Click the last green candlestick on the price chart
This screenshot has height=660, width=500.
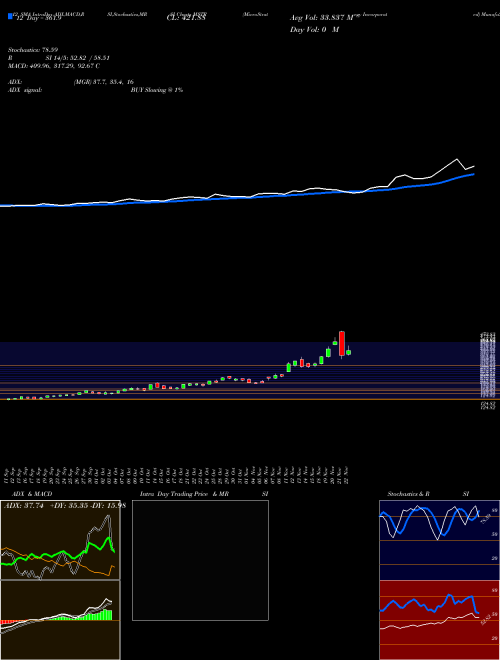point(348,352)
